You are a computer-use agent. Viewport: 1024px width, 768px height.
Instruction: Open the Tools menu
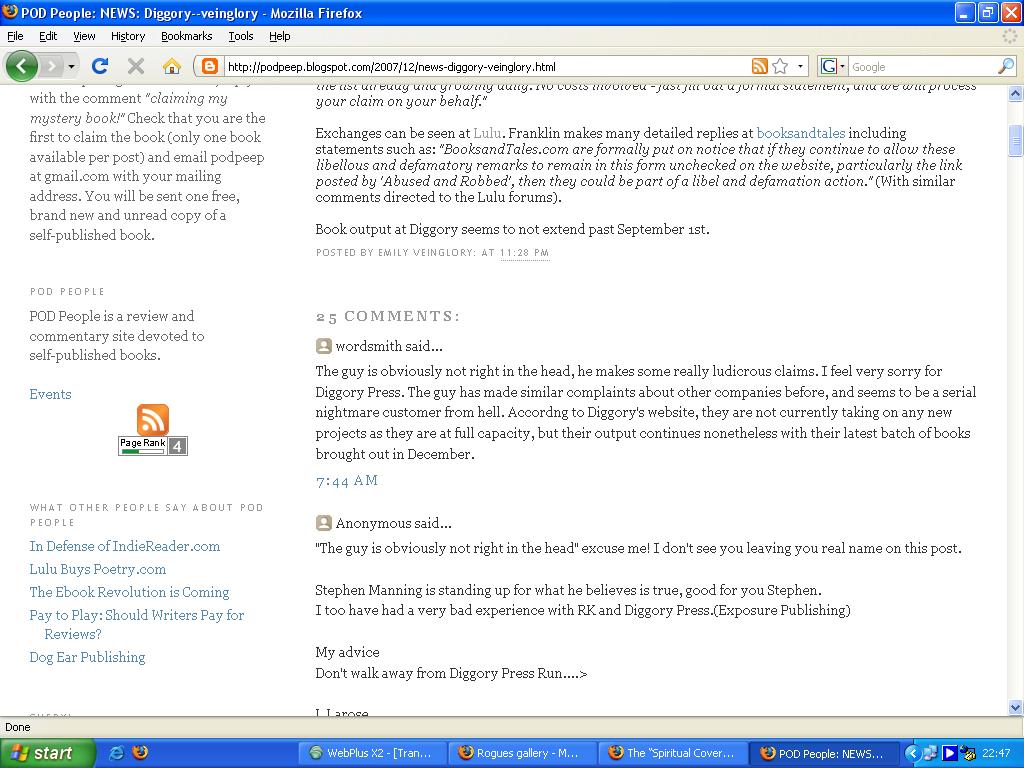pos(240,36)
